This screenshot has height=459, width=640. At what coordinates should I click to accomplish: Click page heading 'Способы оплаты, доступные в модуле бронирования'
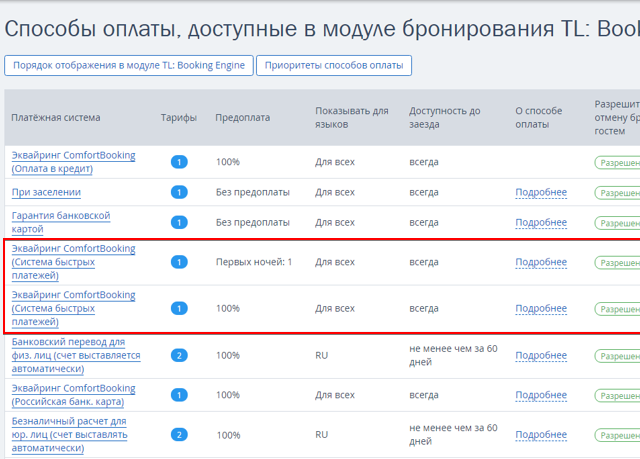pos(280,29)
